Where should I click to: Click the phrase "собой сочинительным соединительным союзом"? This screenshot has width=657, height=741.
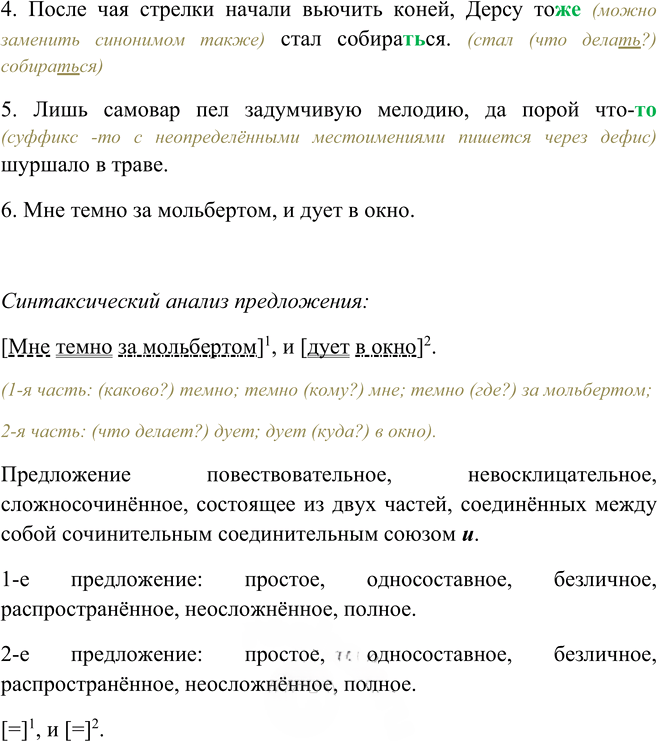(228, 535)
